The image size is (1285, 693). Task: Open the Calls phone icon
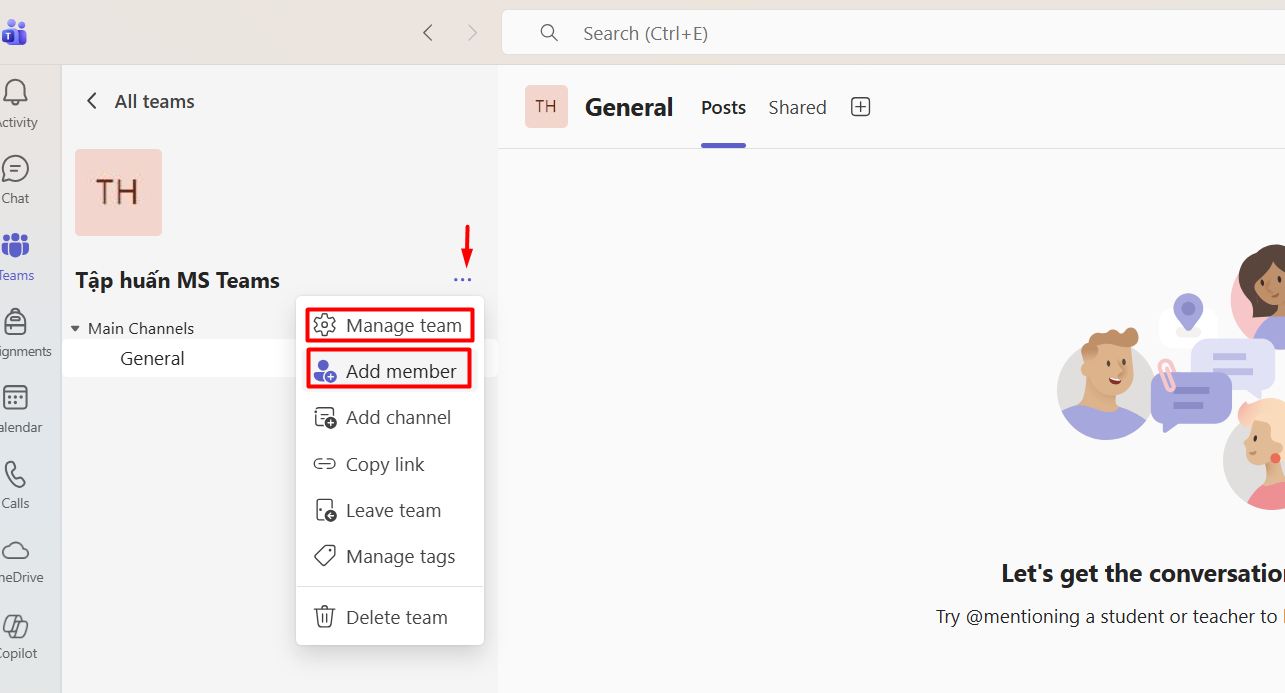click(x=15, y=474)
